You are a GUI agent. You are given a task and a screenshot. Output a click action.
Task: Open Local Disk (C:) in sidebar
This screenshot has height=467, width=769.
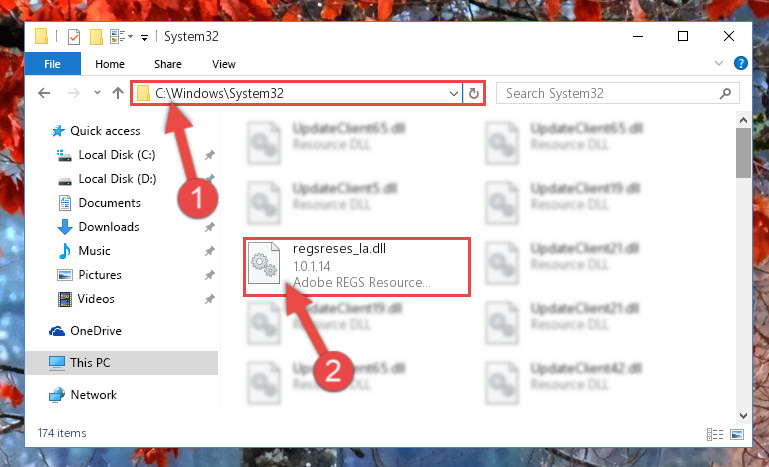[117, 155]
